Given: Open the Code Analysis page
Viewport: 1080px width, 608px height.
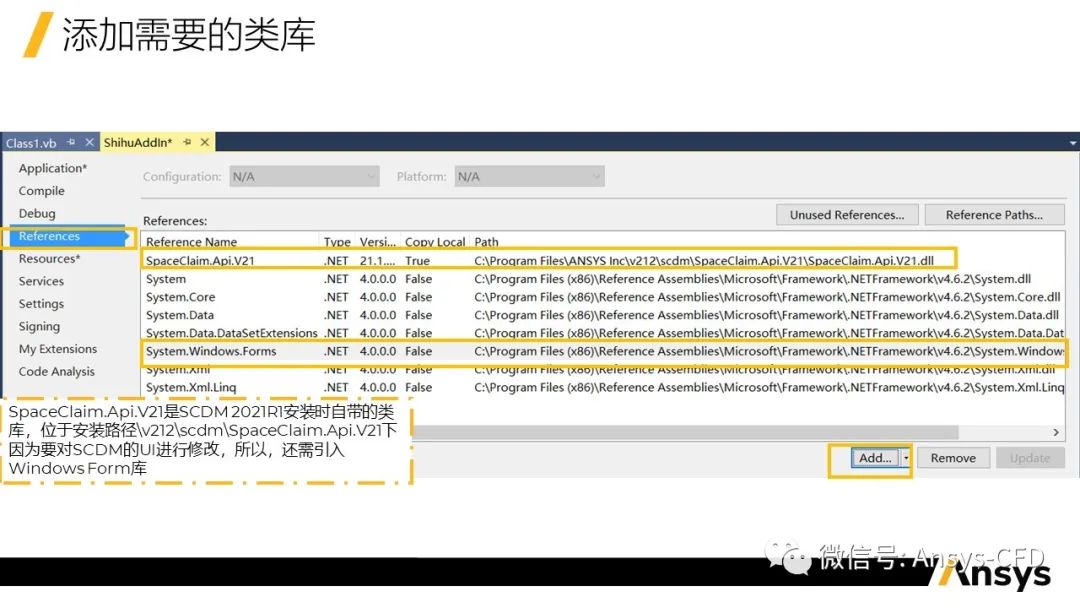Looking at the screenshot, I should click(56, 372).
